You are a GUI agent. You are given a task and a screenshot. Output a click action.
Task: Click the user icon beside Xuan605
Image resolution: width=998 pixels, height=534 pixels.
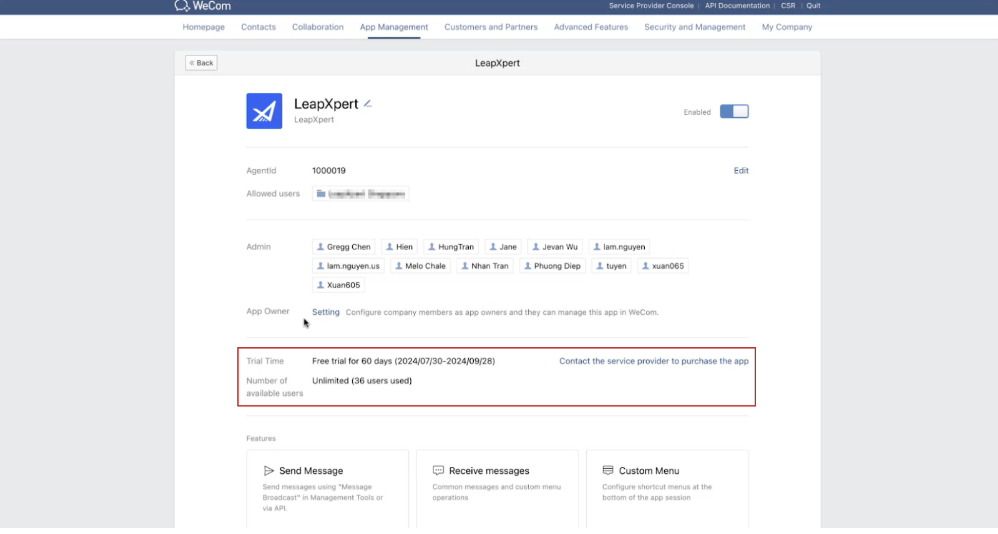coord(320,285)
